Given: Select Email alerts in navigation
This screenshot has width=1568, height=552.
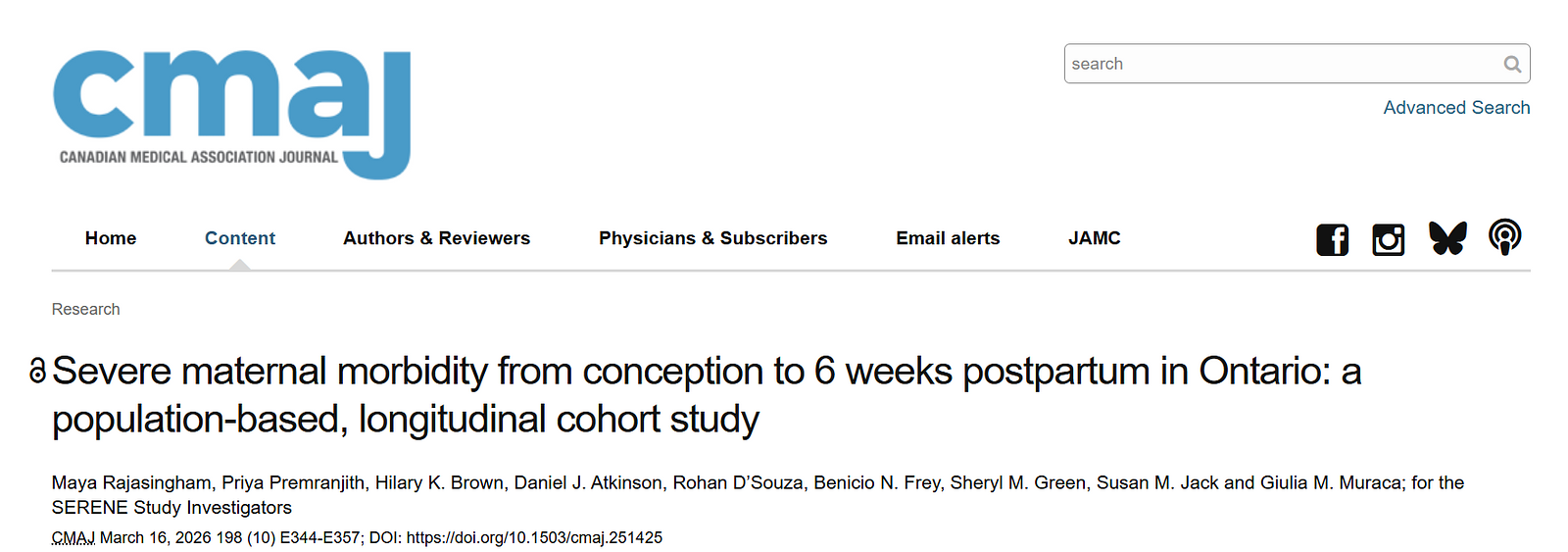Looking at the screenshot, I should 948,238.
